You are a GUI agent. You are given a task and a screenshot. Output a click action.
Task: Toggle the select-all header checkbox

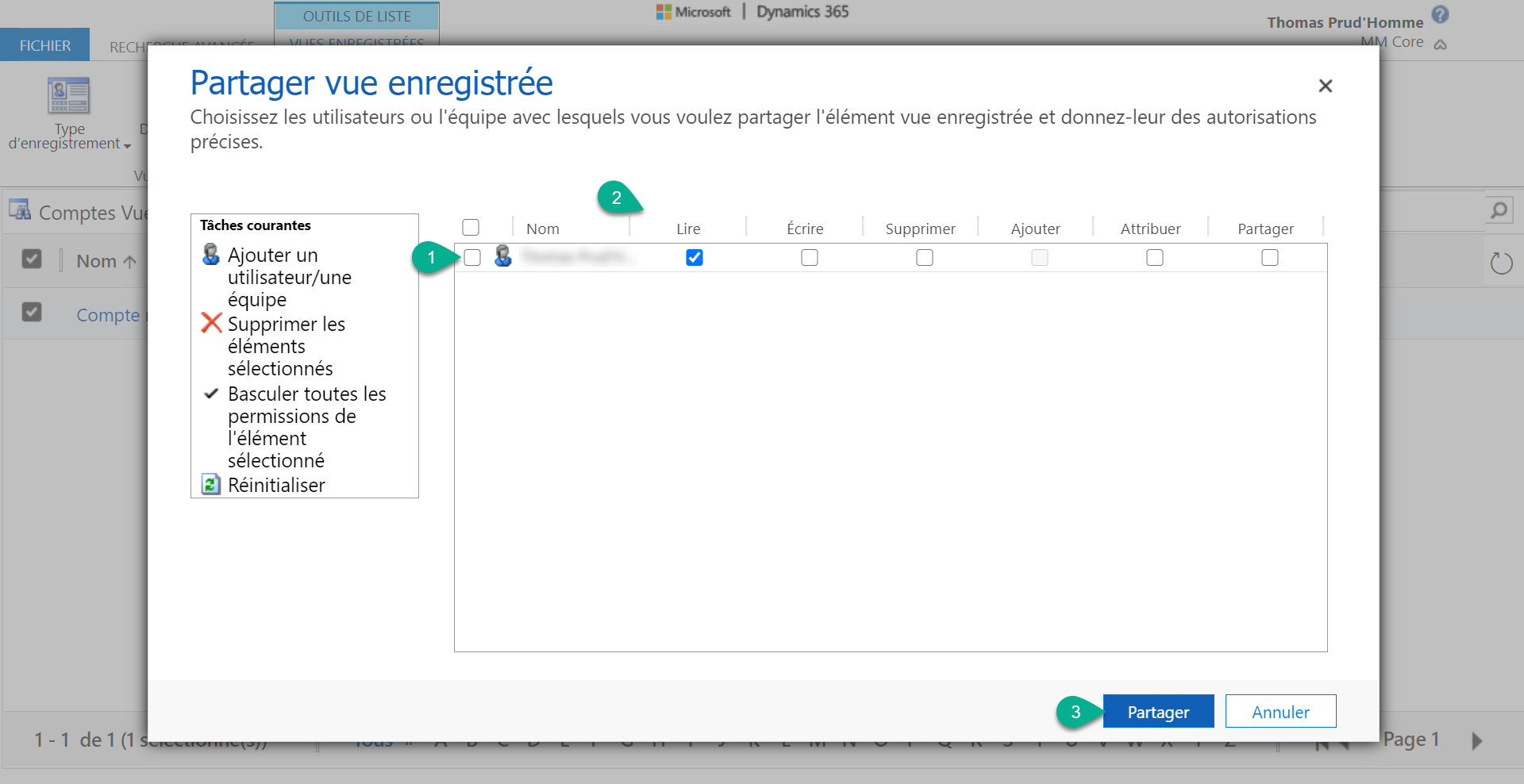point(471,228)
